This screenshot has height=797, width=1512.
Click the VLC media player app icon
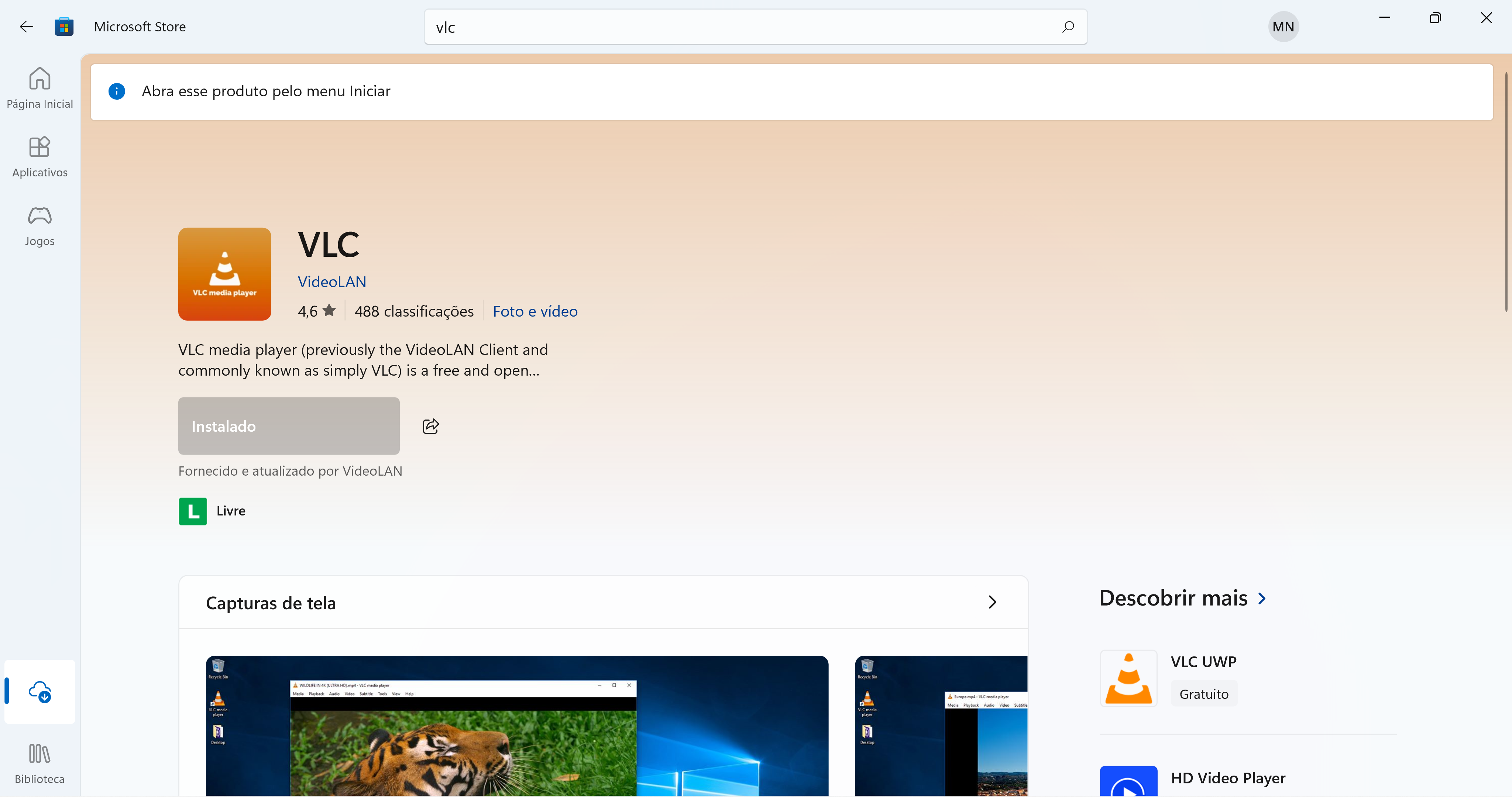click(225, 274)
